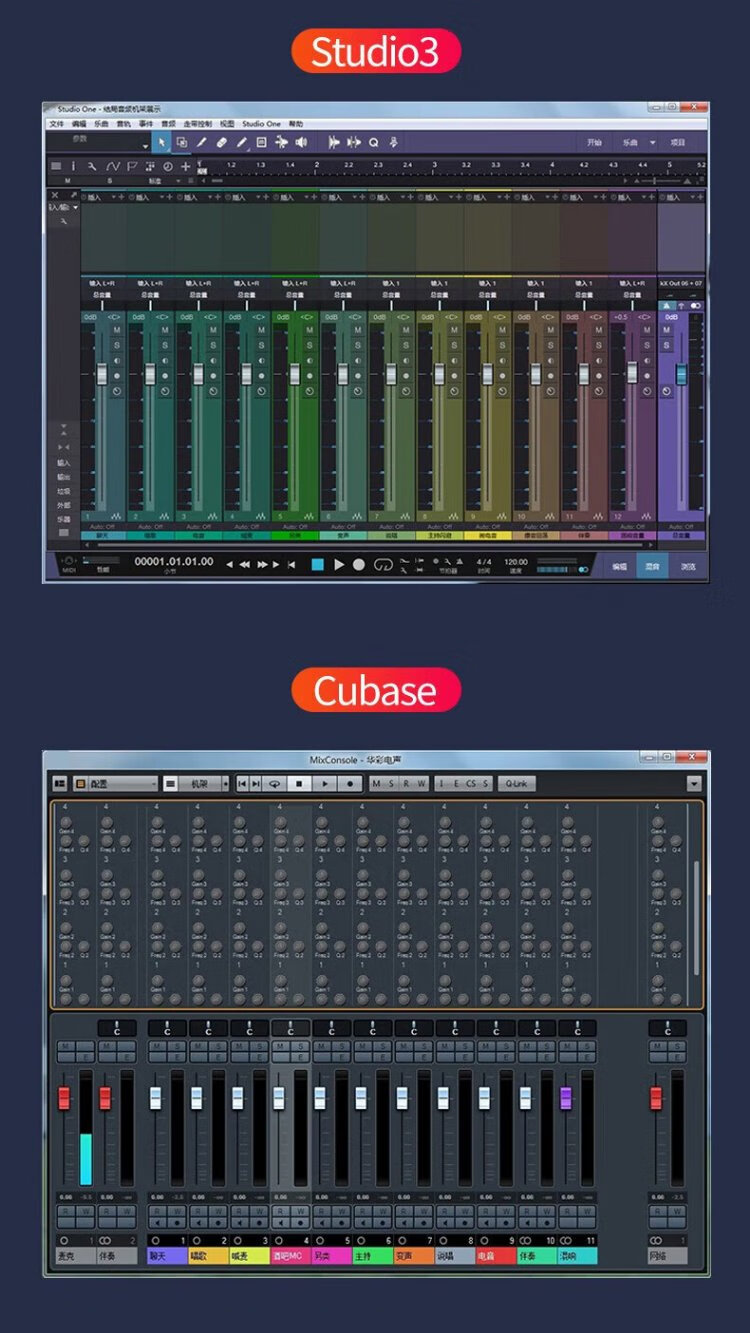The image size is (750, 1333).
Task: Click the 开始 button in Studio One
Action: pos(594,143)
